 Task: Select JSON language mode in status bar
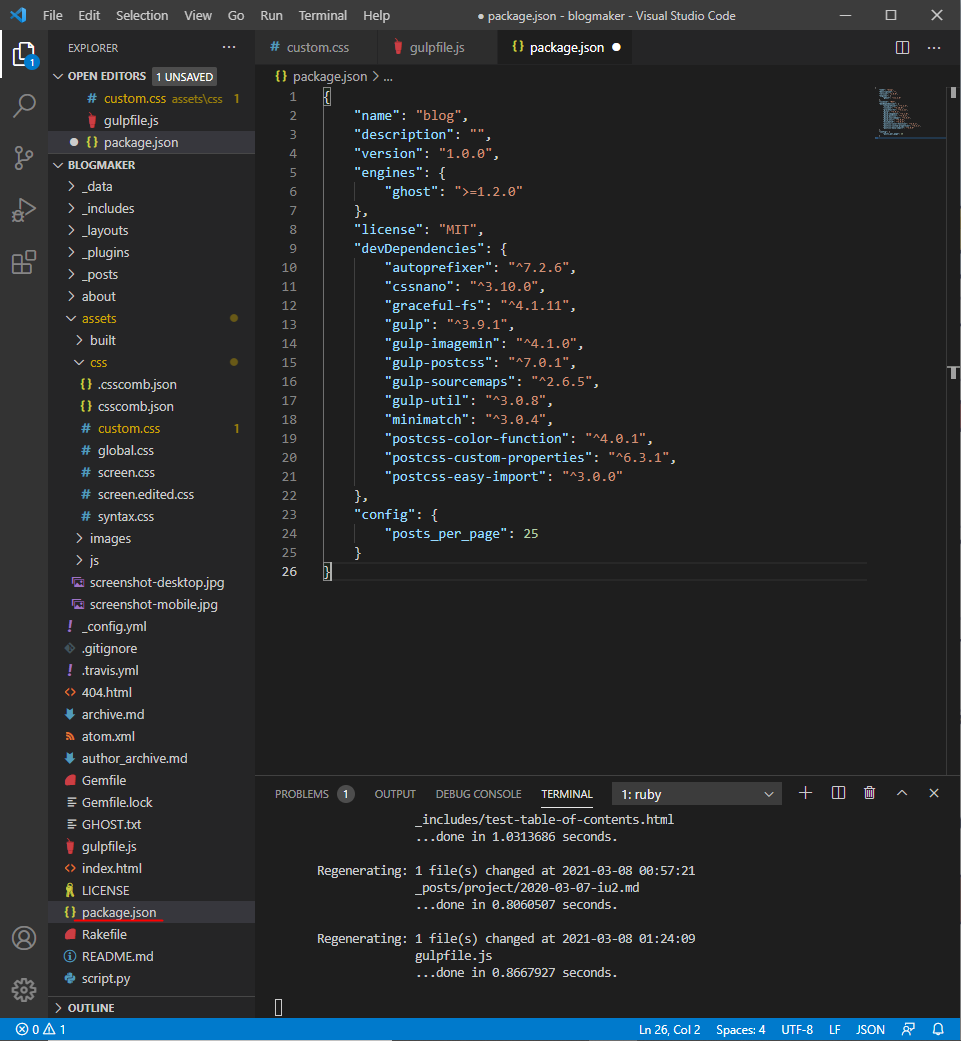point(870,1030)
